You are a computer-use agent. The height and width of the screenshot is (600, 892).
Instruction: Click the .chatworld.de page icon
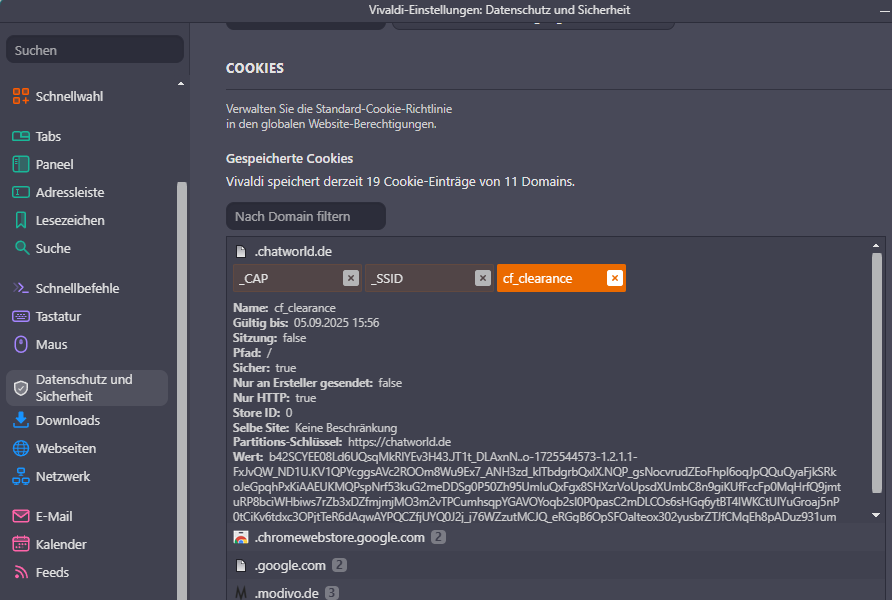pos(241,251)
